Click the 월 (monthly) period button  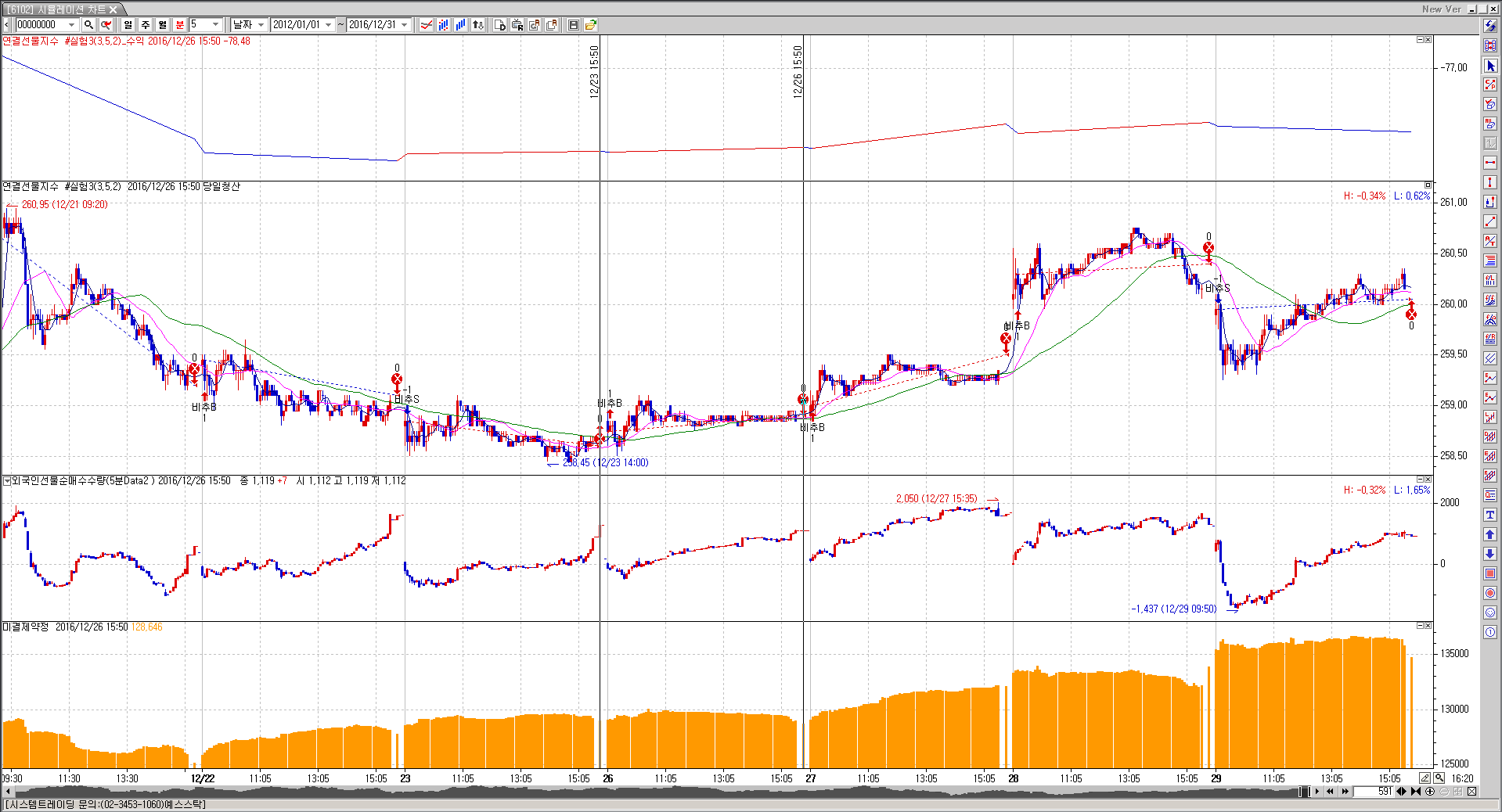[x=163, y=25]
